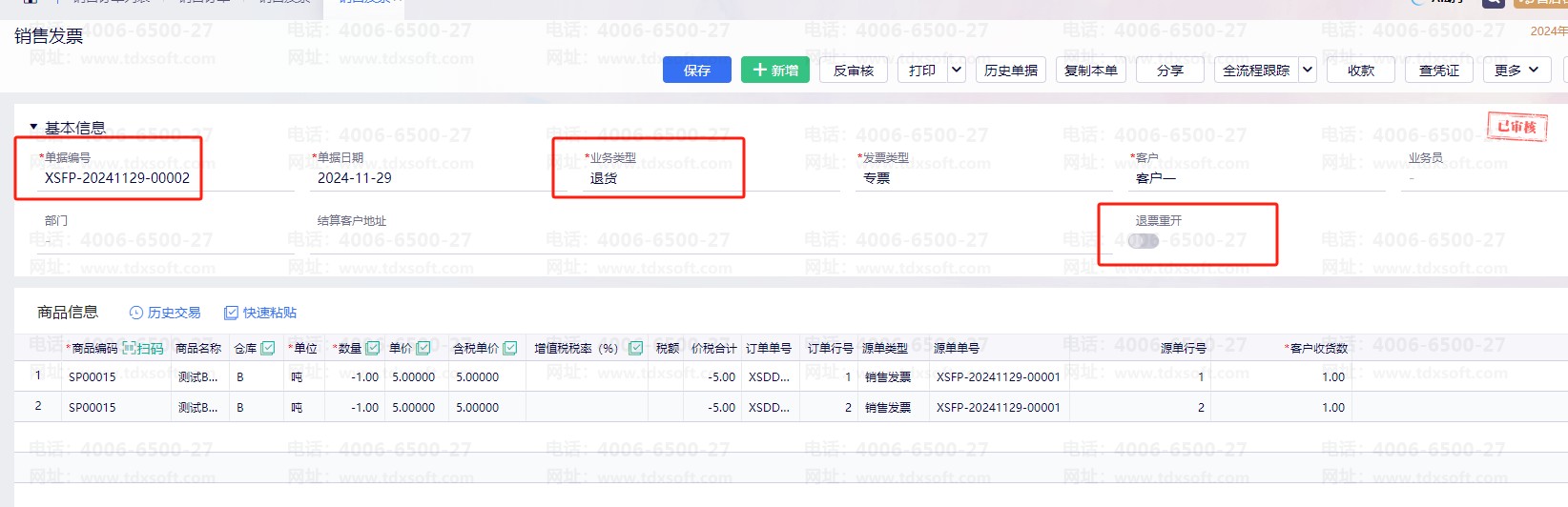Click the 快速粘贴 paste icon
The width and height of the screenshot is (1568, 507).
click(231, 313)
